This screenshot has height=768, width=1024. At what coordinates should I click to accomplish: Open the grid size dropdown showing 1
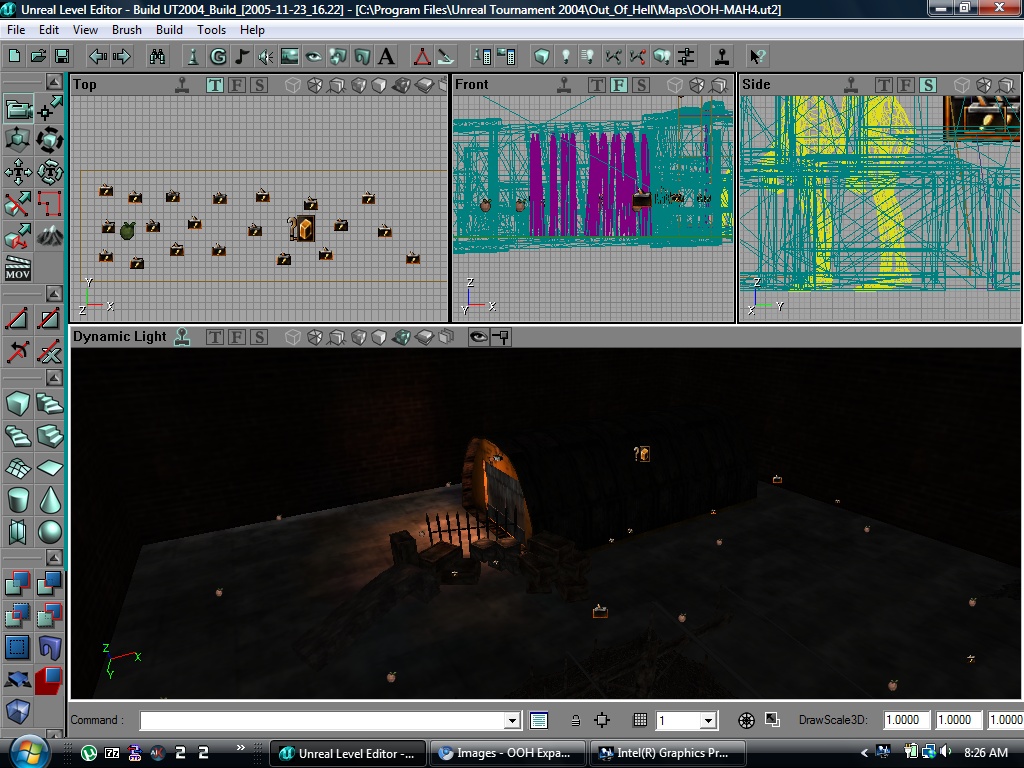tap(708, 720)
